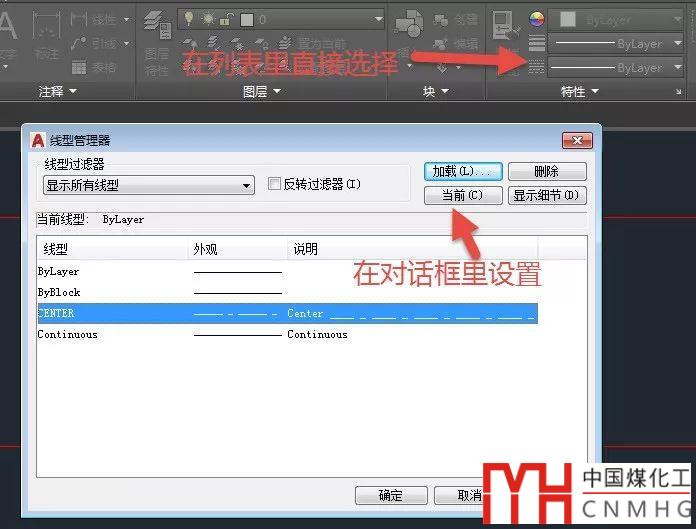
Task: Click layer 0 color swatch in layer dropdown
Action: [x=247, y=19]
